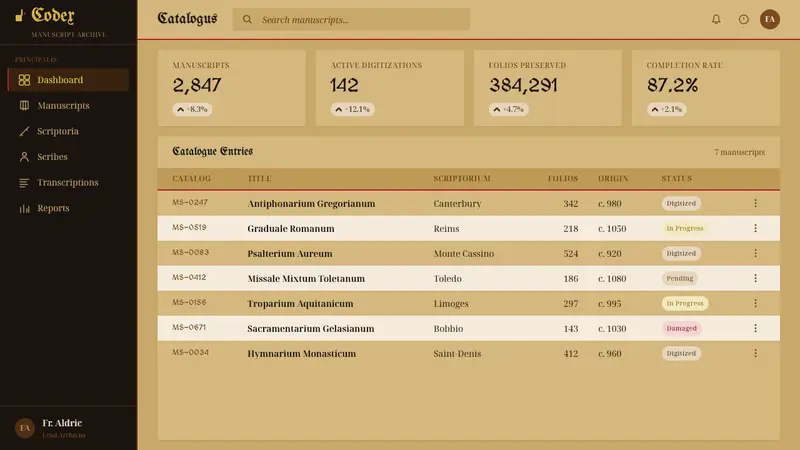Click the +4.7% trend badge
800x450 pixels.
(x=509, y=109)
